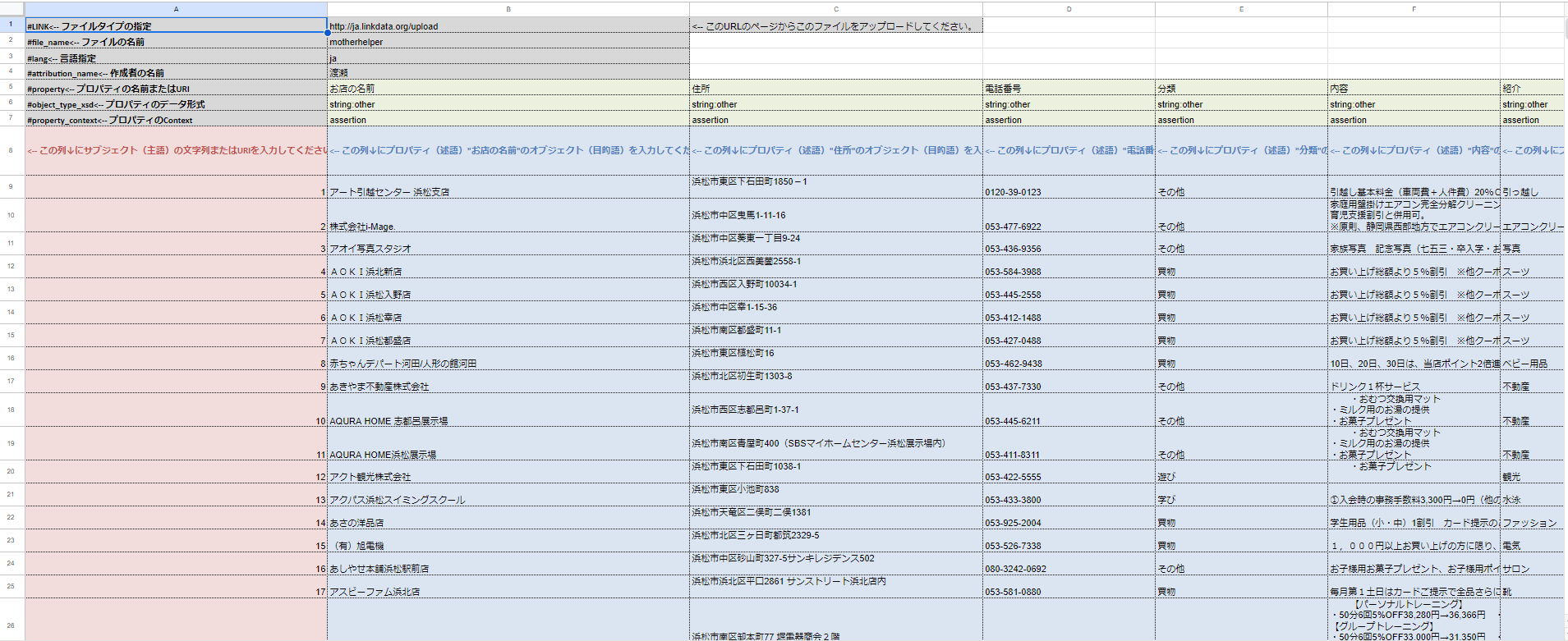The image size is (1568, 641).
Task: Select the お店の名前 property cell
Action: coord(508,88)
